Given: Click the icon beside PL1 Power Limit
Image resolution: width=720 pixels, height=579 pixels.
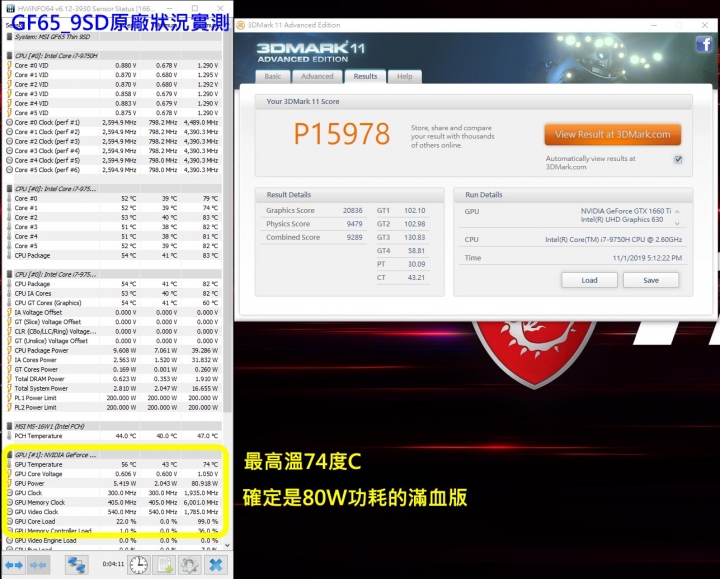Looking at the screenshot, I should pyautogui.click(x=9, y=398).
